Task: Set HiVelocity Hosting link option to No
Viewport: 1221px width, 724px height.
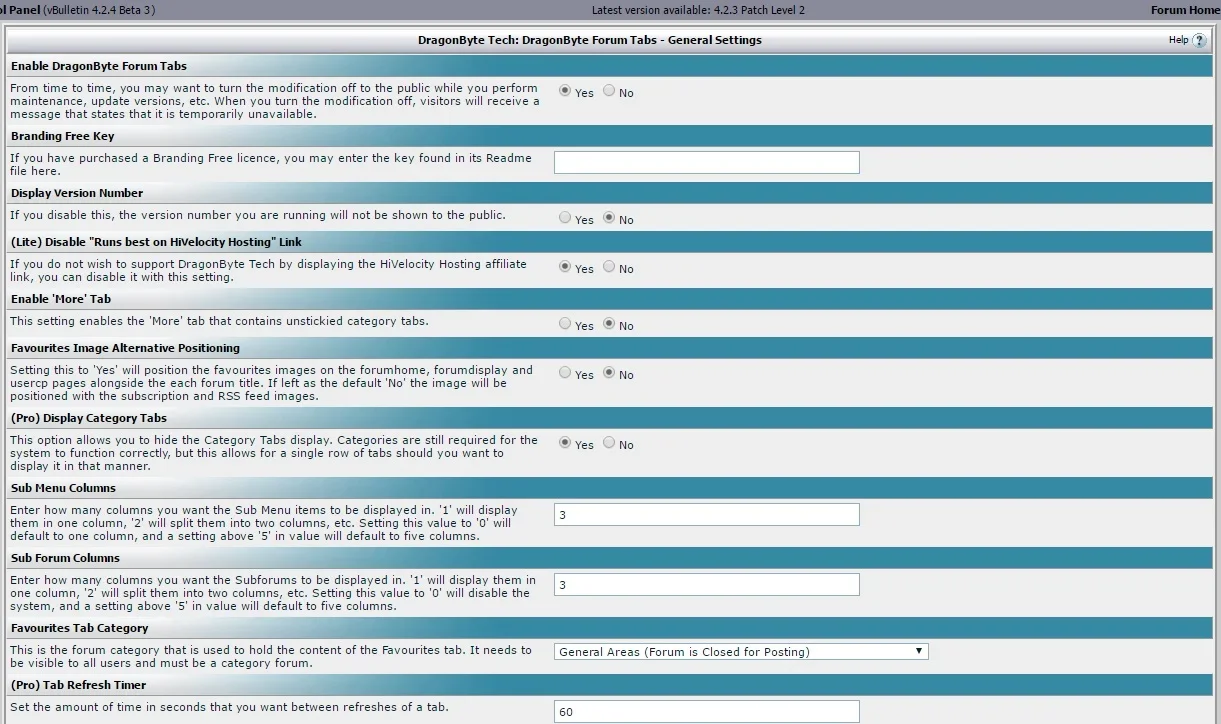Action: click(x=609, y=267)
